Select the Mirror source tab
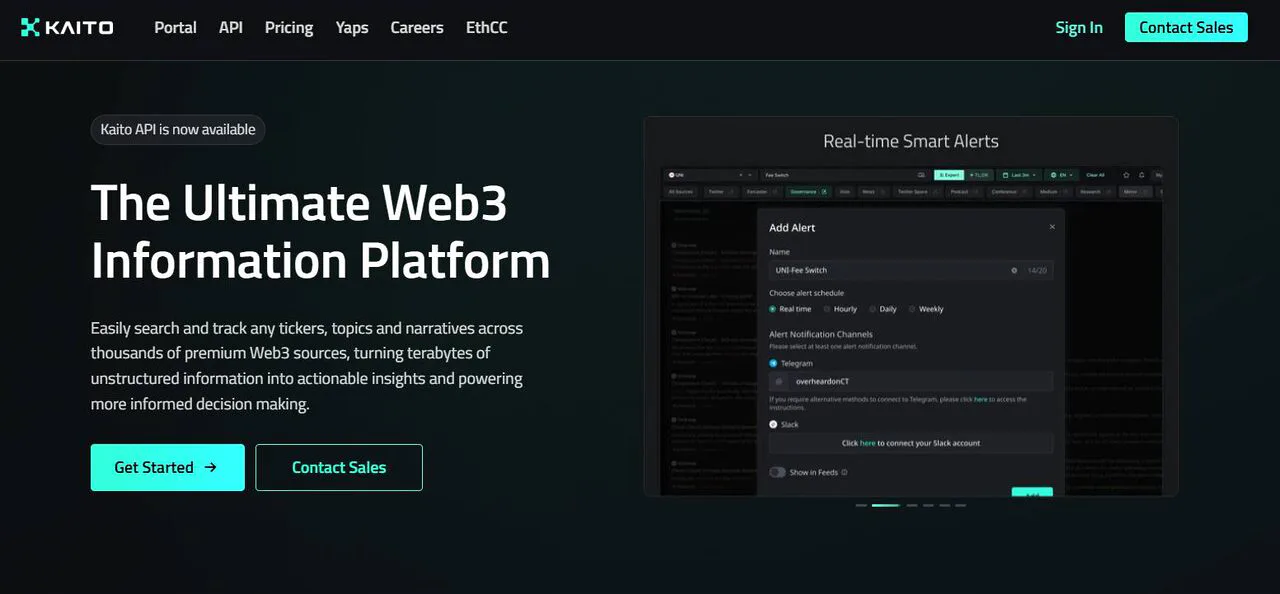Image resolution: width=1280 pixels, height=594 pixels. tap(1134, 191)
